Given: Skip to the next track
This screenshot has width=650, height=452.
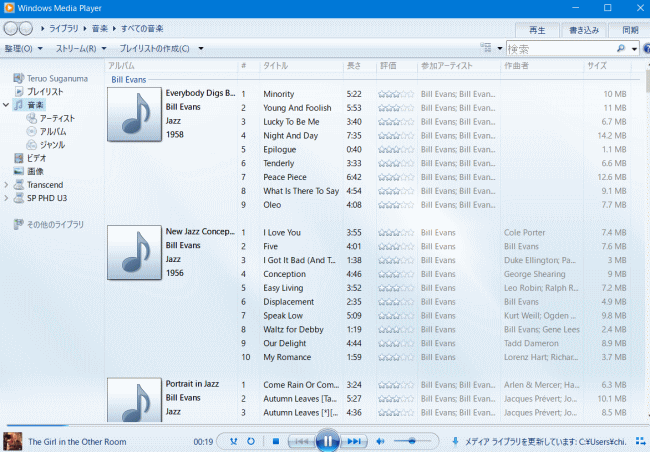Looking at the screenshot, I should [354, 441].
